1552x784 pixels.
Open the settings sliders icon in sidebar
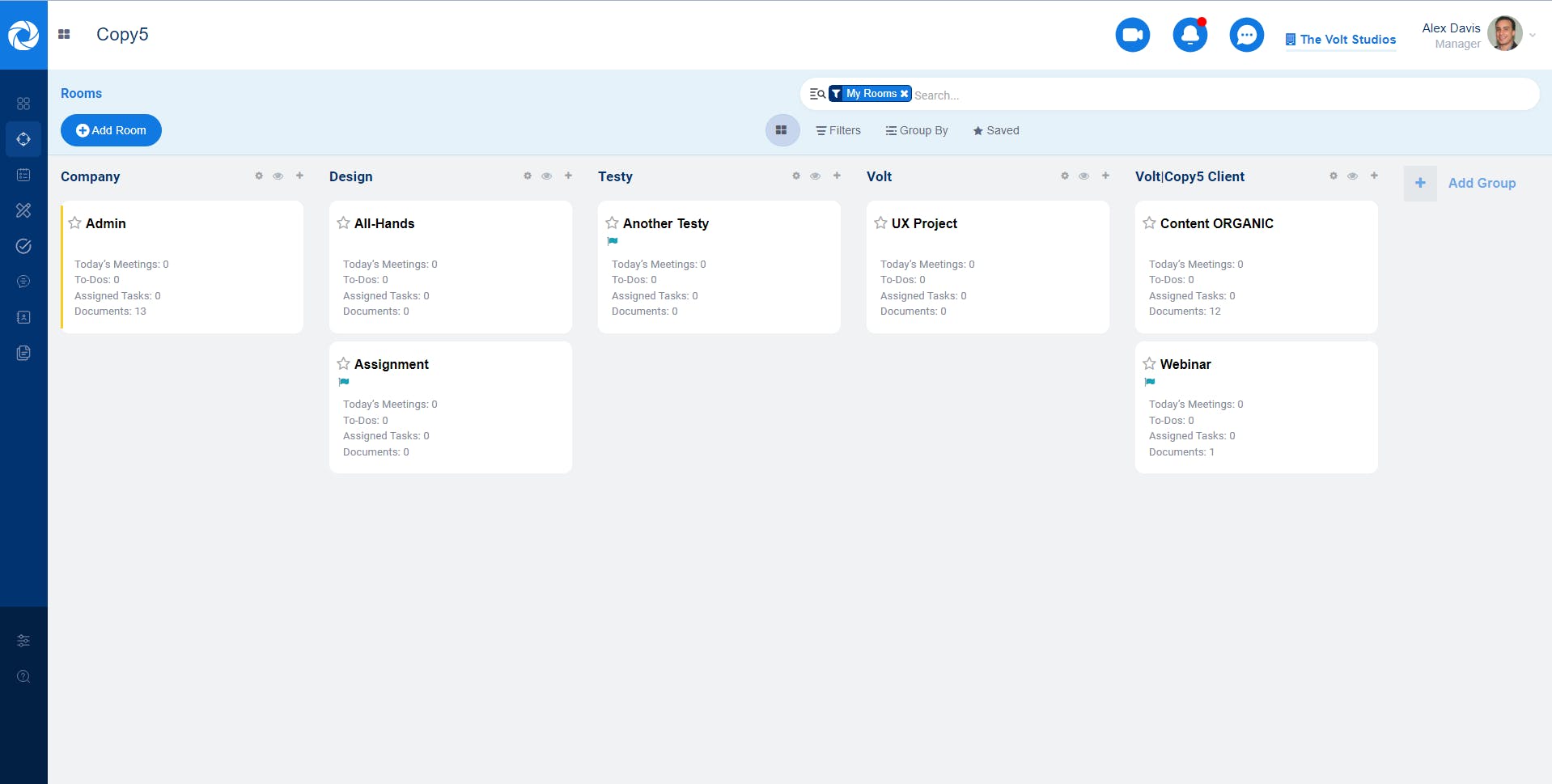click(x=23, y=641)
